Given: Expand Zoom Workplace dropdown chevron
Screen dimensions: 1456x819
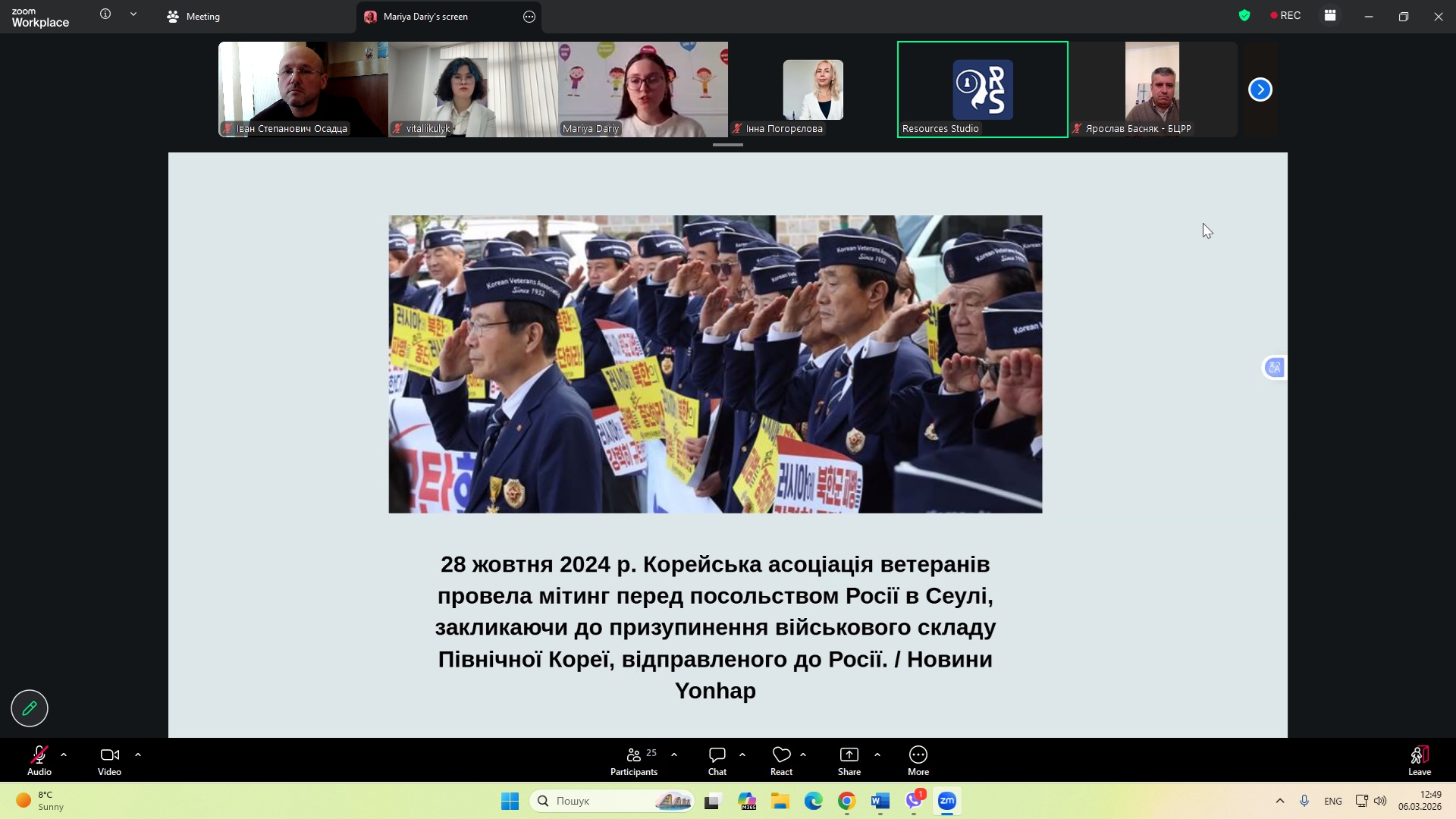Looking at the screenshot, I should 133,14.
